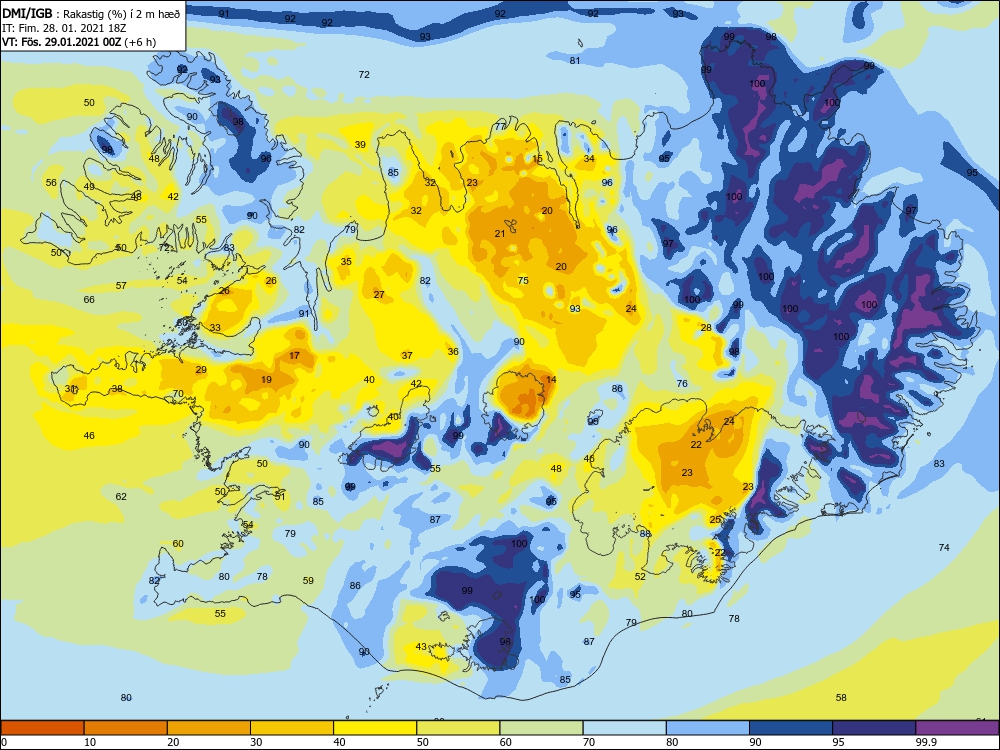The width and height of the screenshot is (1000, 750).
Task: Pick the 50–60 yellow-green legend swatch
Action: [458, 728]
